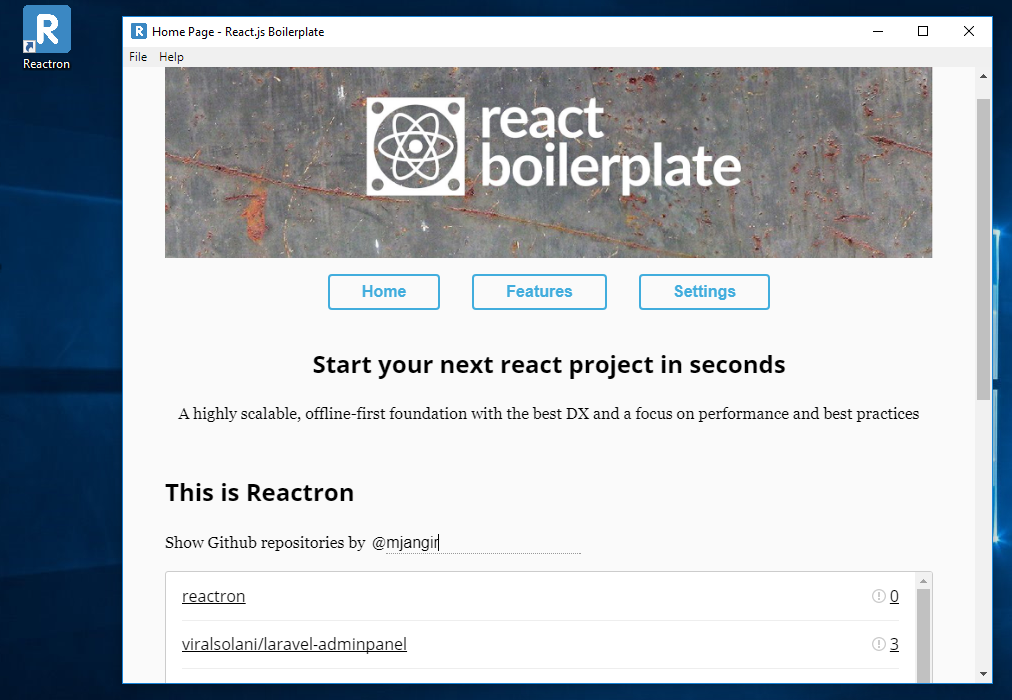
Task: Click the issue icon in laravel-adminpanel row
Action: coord(878,643)
